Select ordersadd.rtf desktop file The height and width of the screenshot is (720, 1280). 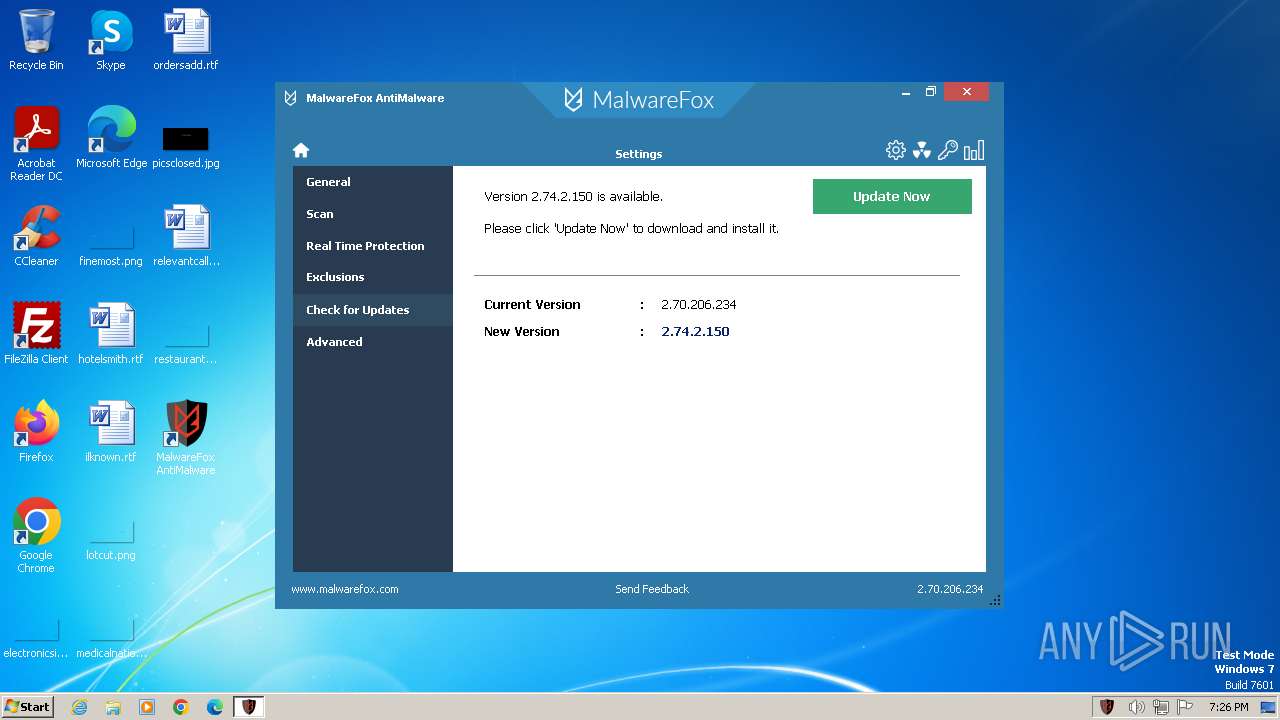click(186, 41)
